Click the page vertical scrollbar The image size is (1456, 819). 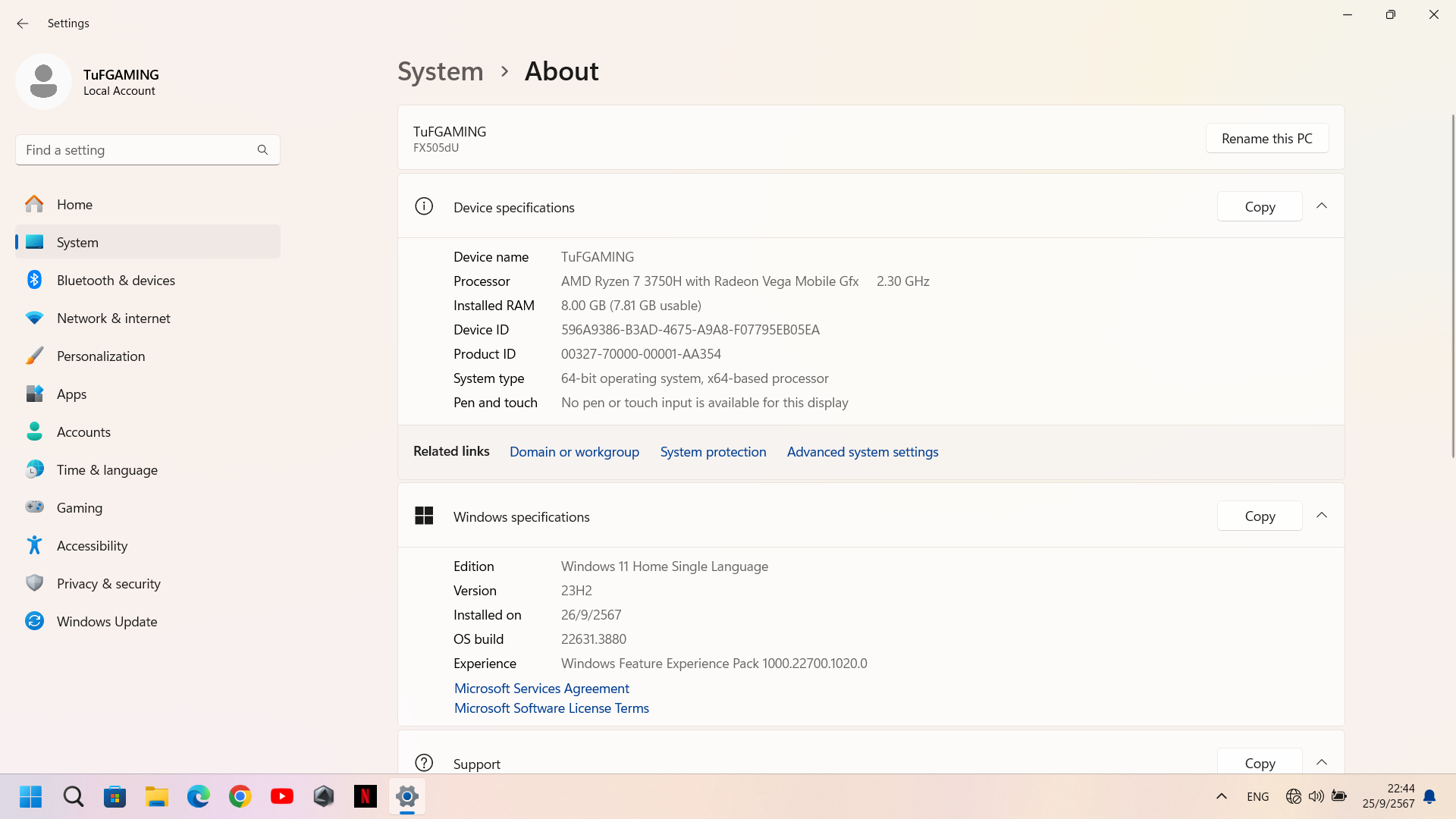(x=1453, y=285)
